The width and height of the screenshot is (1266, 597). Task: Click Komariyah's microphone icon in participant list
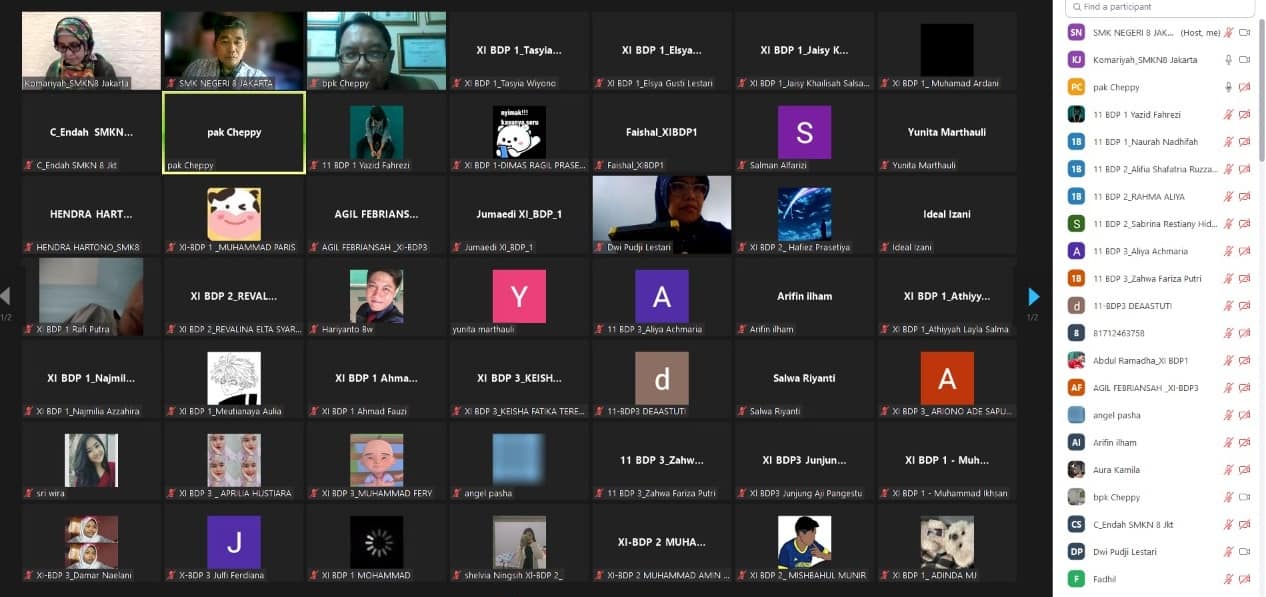1228,60
